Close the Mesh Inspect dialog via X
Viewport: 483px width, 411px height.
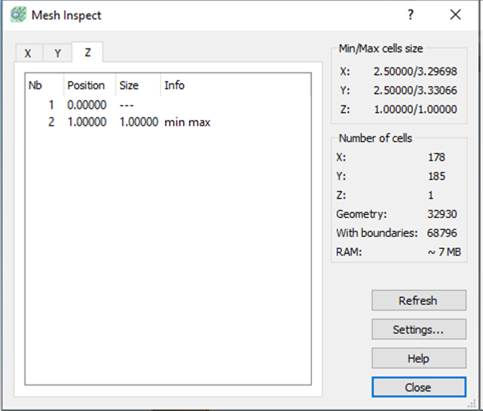455,15
